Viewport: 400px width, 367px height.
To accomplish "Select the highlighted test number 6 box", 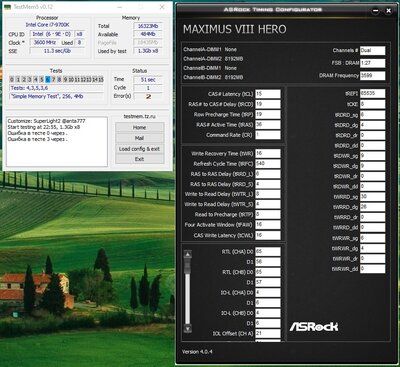I will pyautogui.click(x=47, y=79).
